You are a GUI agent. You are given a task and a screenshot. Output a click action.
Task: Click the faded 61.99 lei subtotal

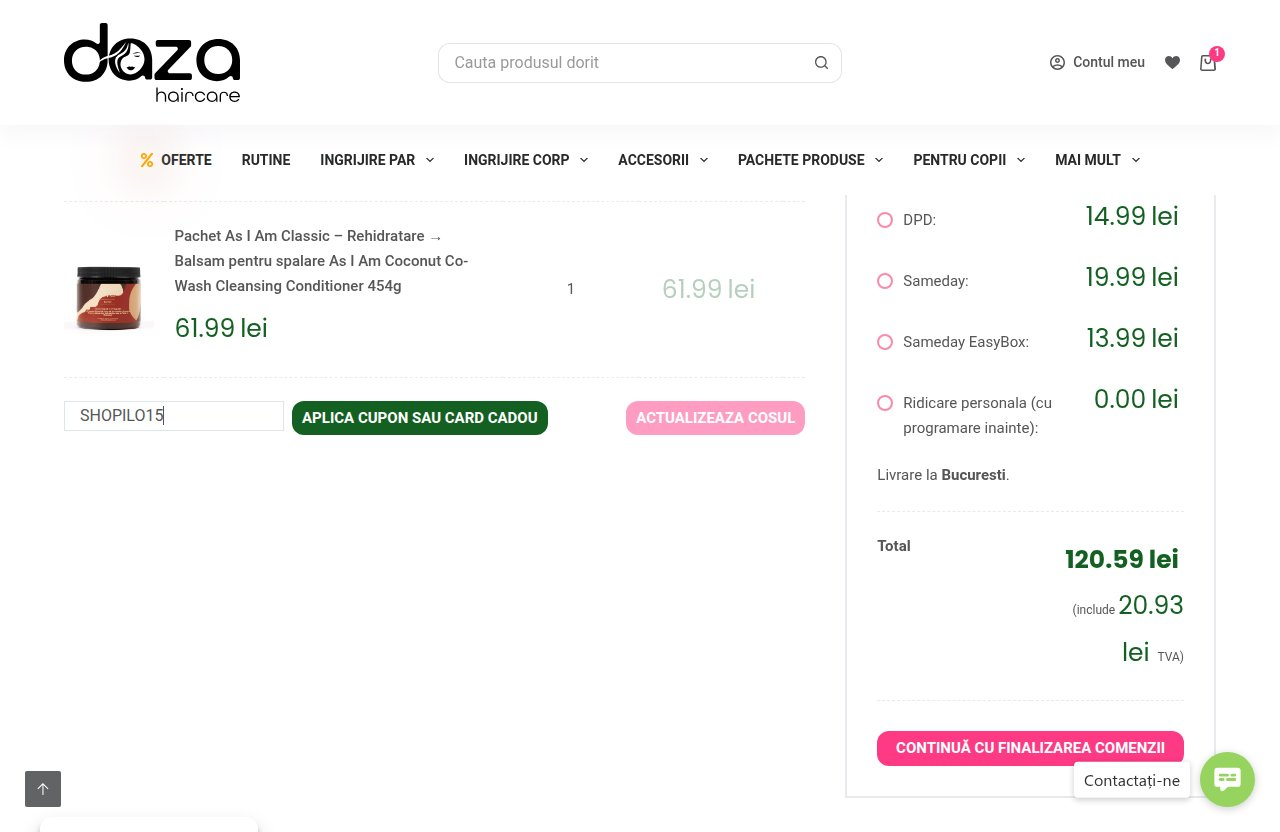708,289
